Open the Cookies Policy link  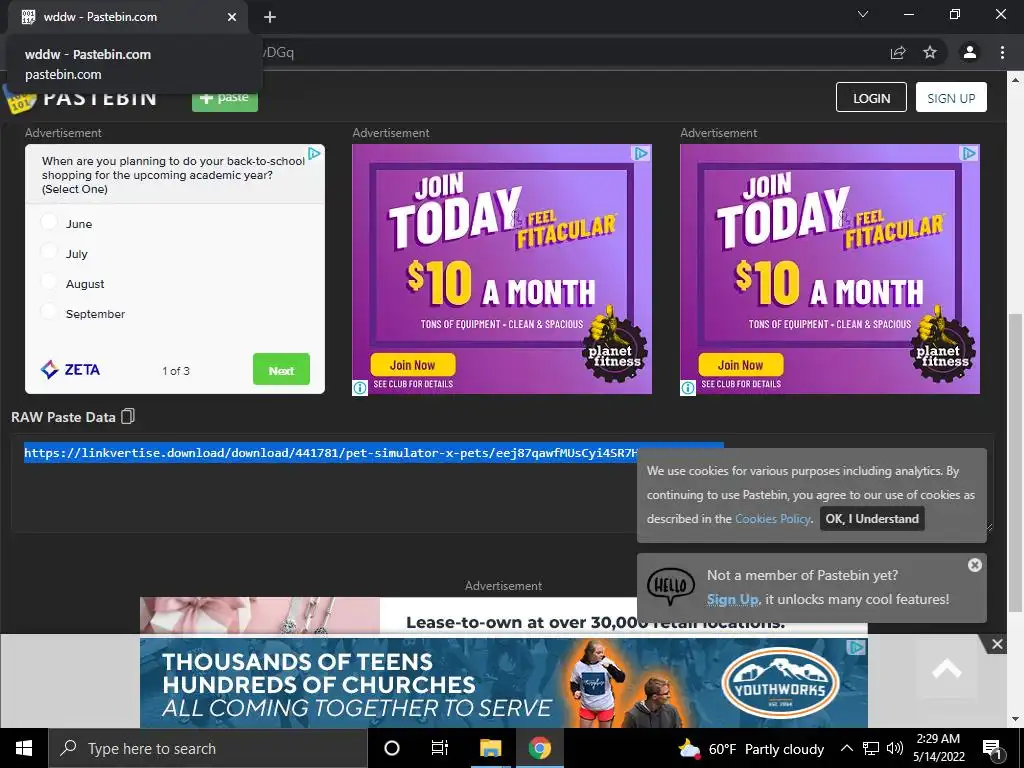tap(773, 519)
